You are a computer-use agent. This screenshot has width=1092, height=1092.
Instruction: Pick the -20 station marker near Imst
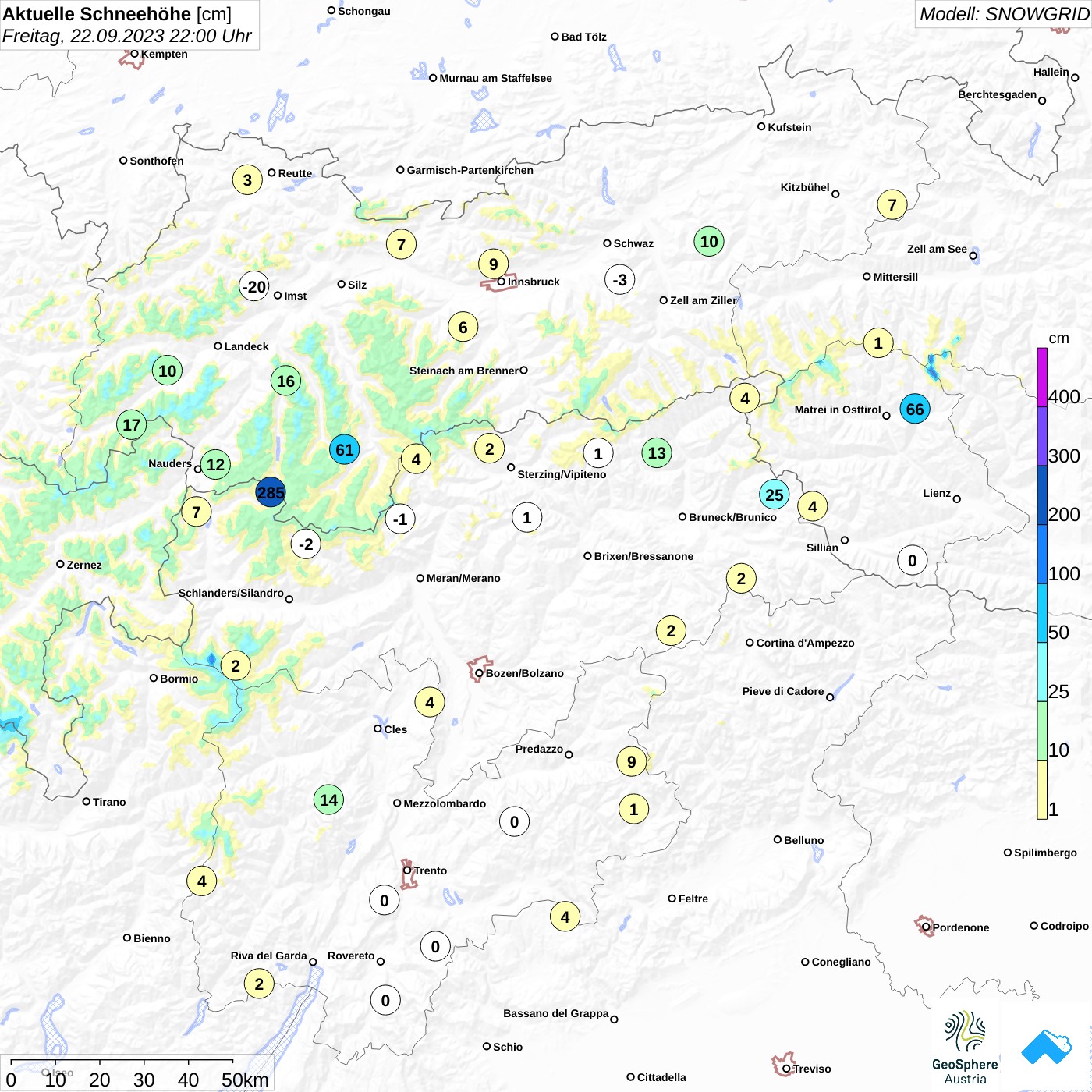(254, 287)
